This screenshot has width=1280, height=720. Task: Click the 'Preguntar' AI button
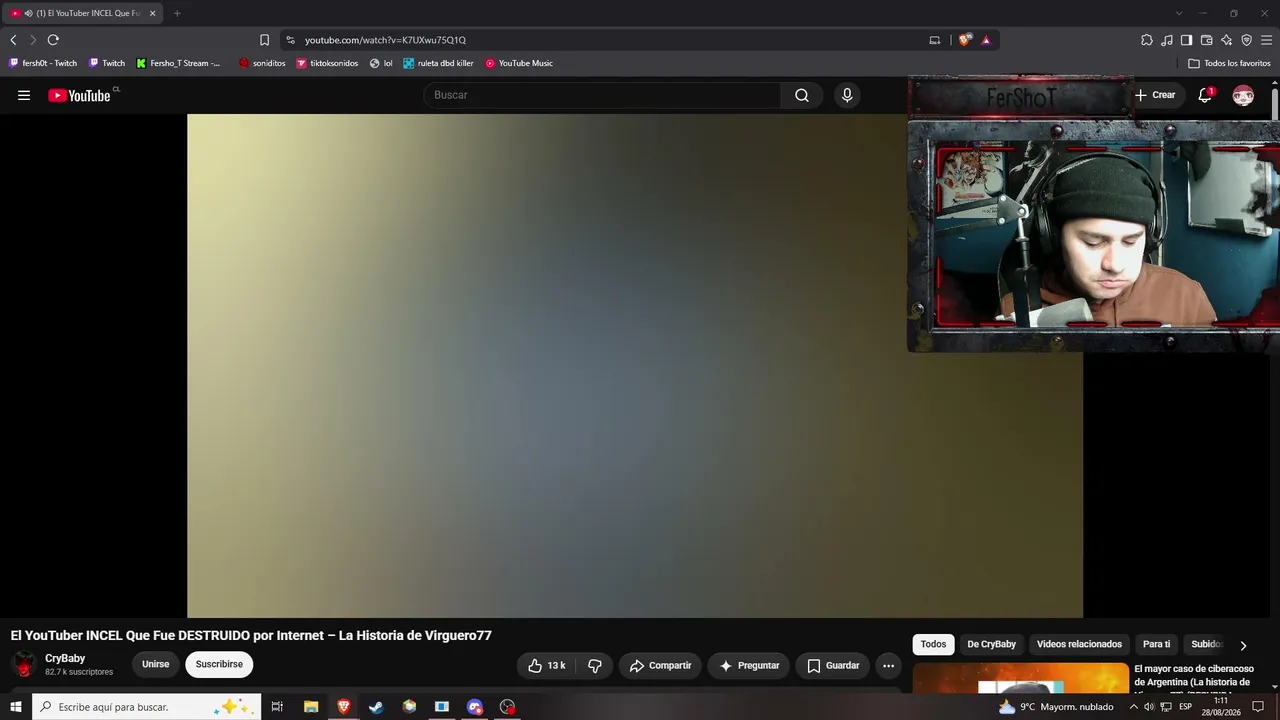pyautogui.click(x=749, y=666)
